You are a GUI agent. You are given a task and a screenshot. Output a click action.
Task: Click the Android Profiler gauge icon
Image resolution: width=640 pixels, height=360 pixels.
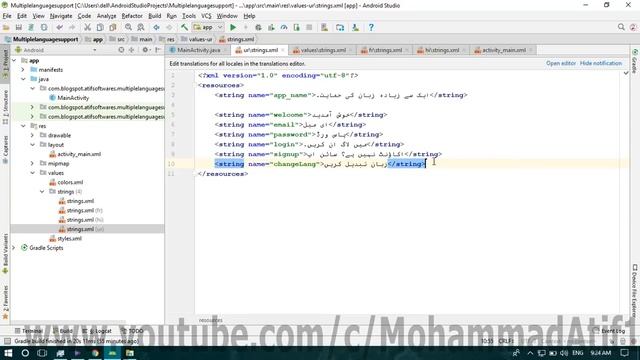(x=284, y=27)
